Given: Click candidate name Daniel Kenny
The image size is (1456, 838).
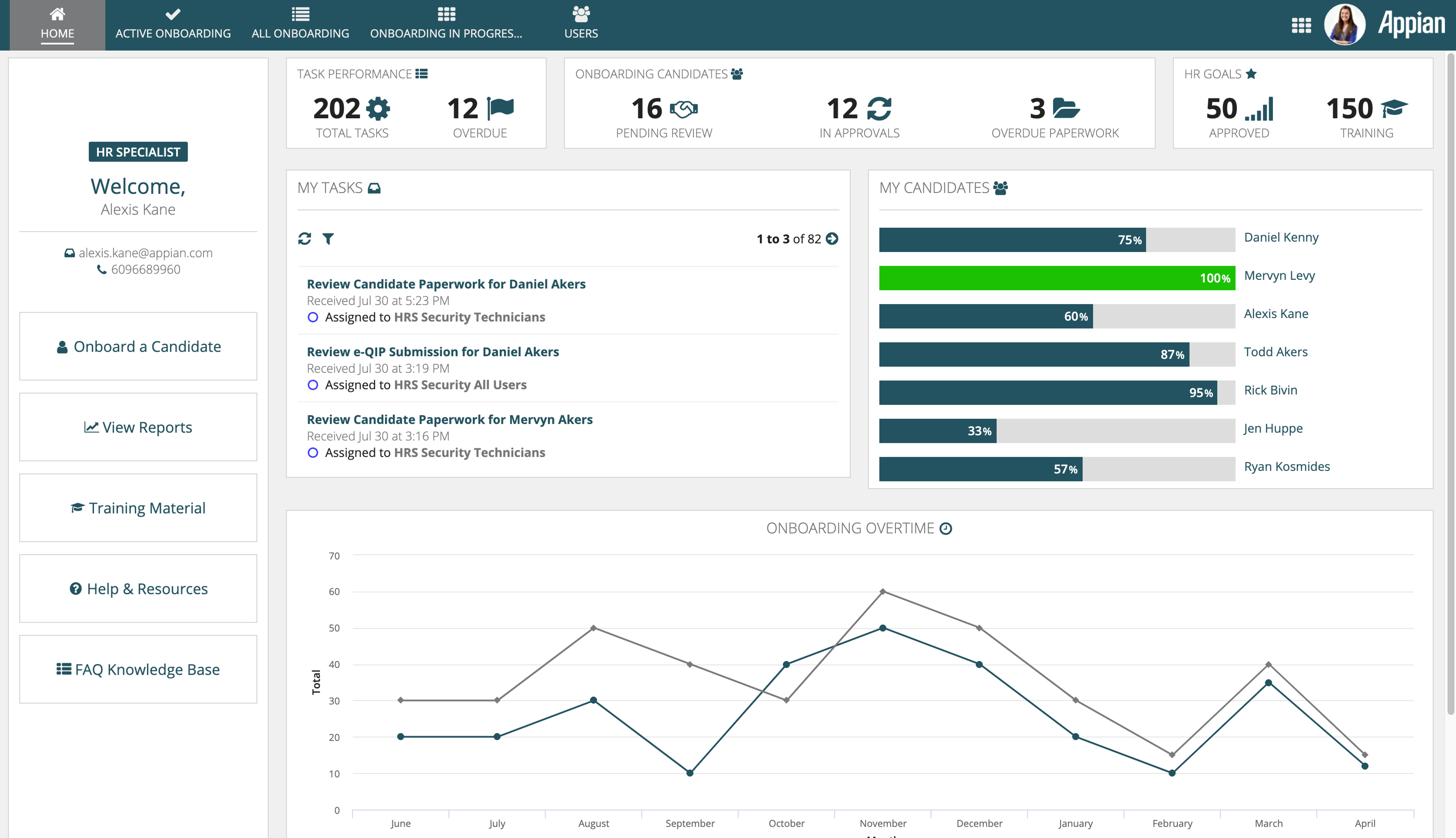Looking at the screenshot, I should [1281, 237].
